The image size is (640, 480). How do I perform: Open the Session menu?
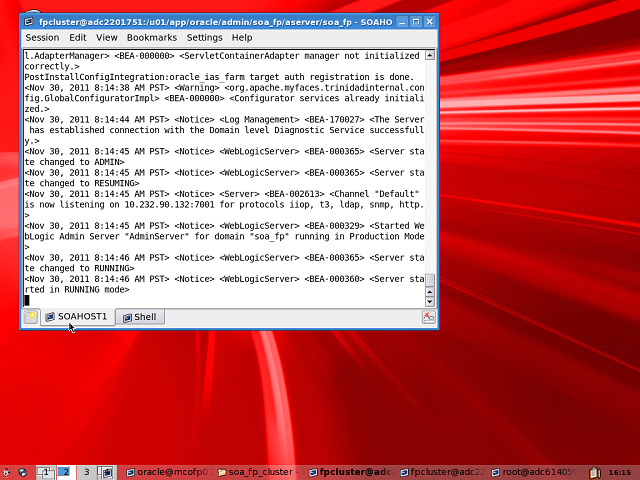coord(42,38)
